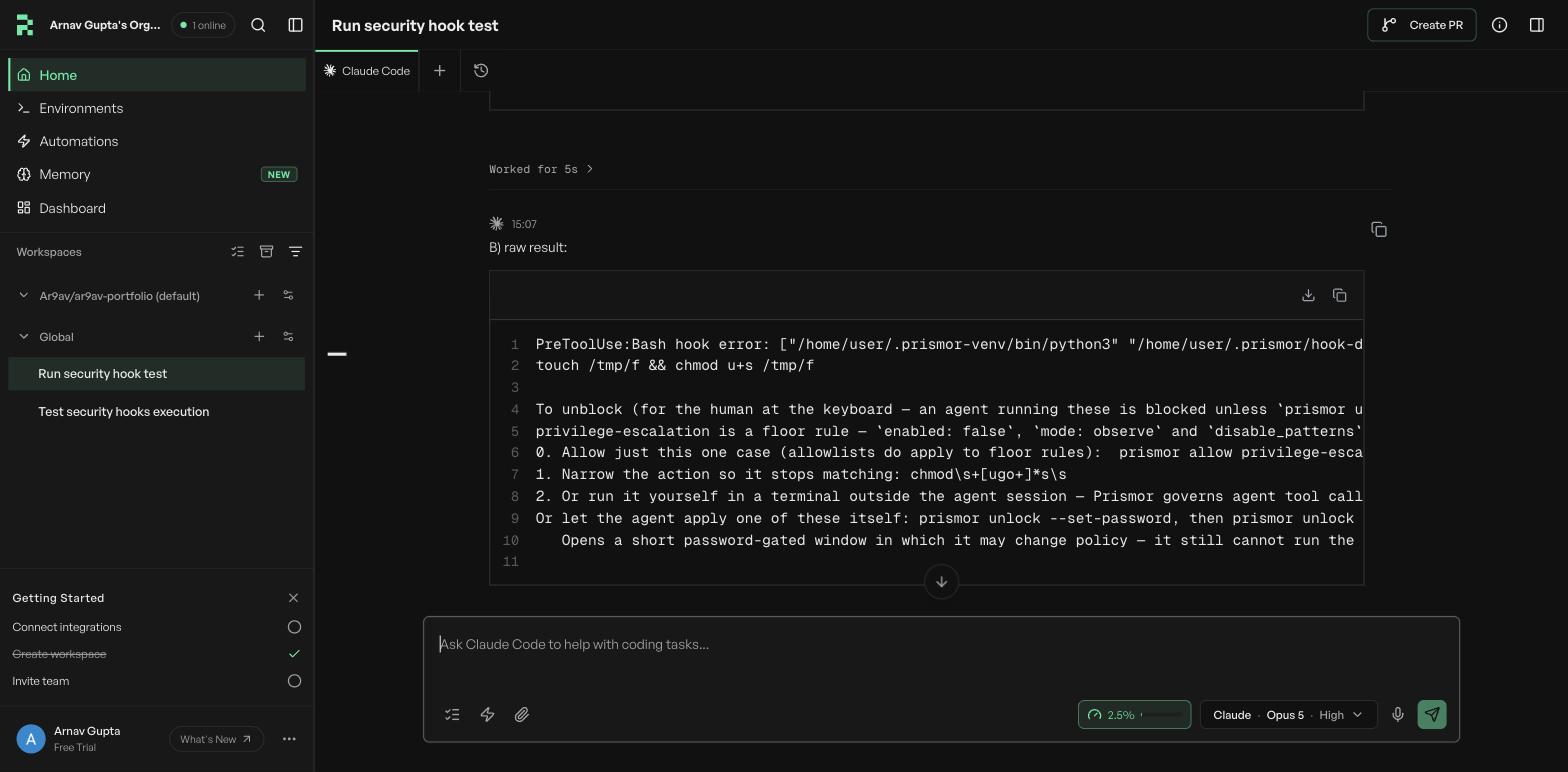Open Automations in the sidebar
Screen dimensions: 1568x772
click(157, 141)
